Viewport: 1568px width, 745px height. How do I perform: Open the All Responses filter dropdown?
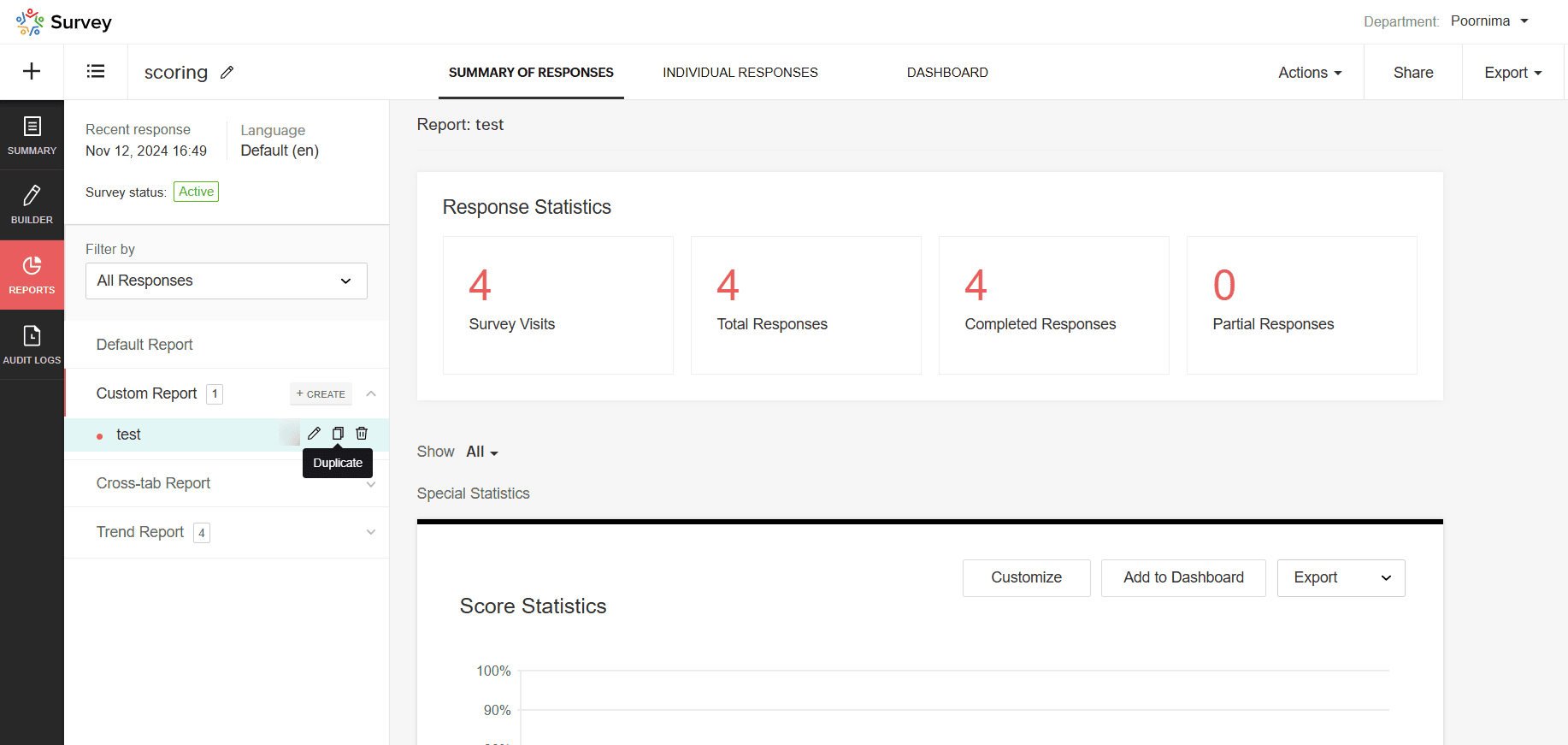pos(227,281)
